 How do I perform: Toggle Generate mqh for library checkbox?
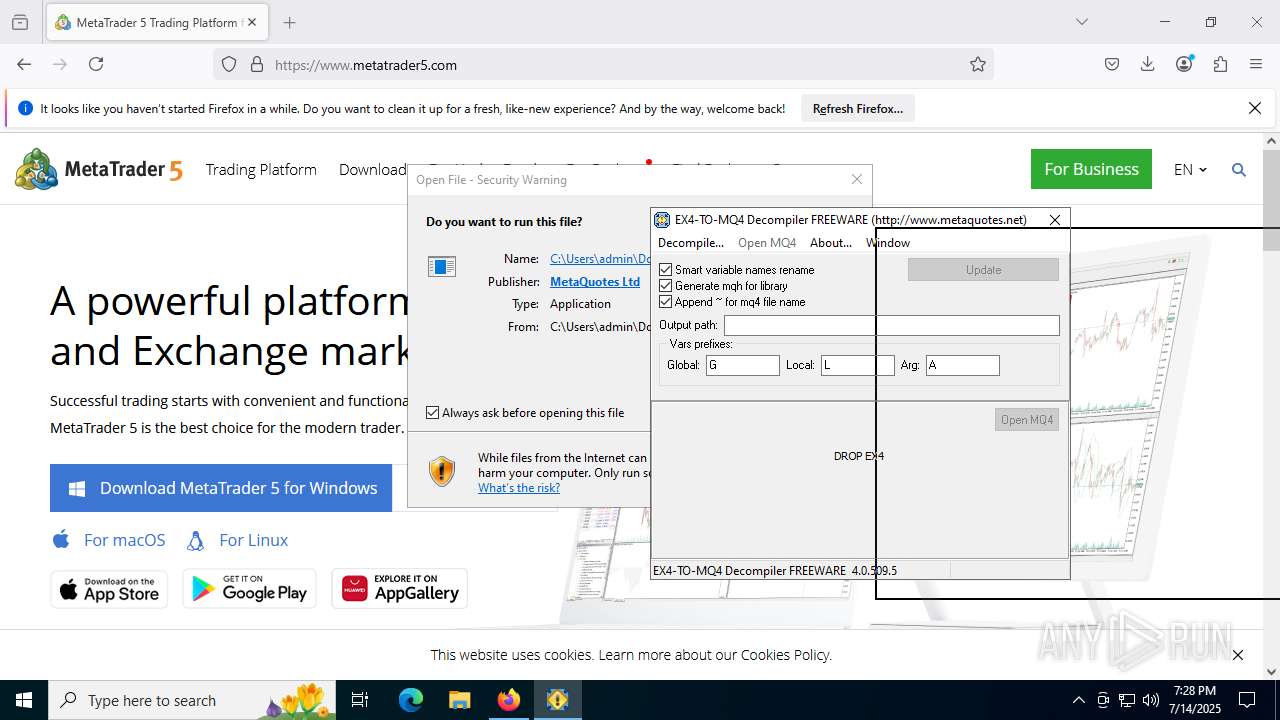[x=666, y=286]
